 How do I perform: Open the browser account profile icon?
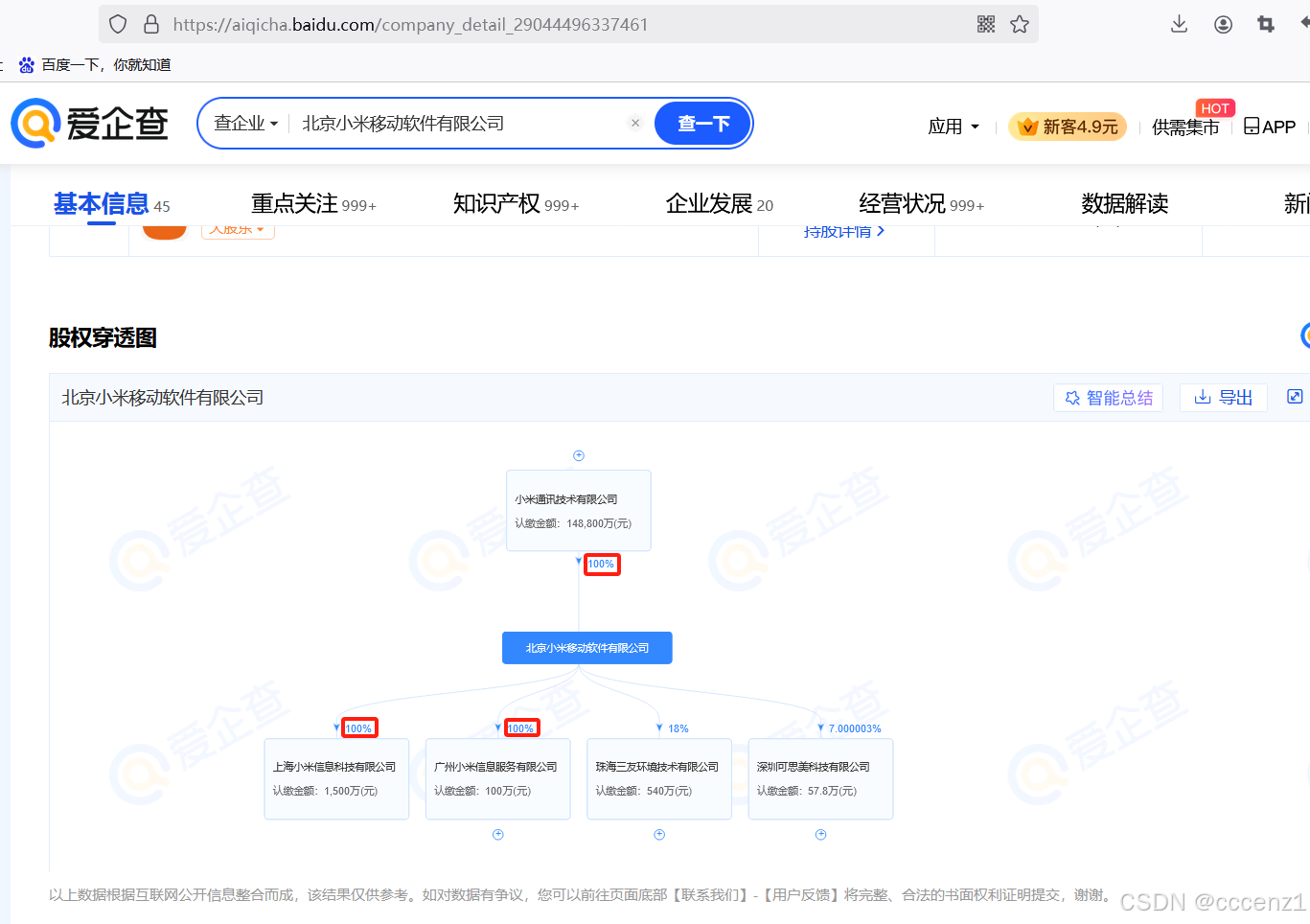(x=1223, y=24)
